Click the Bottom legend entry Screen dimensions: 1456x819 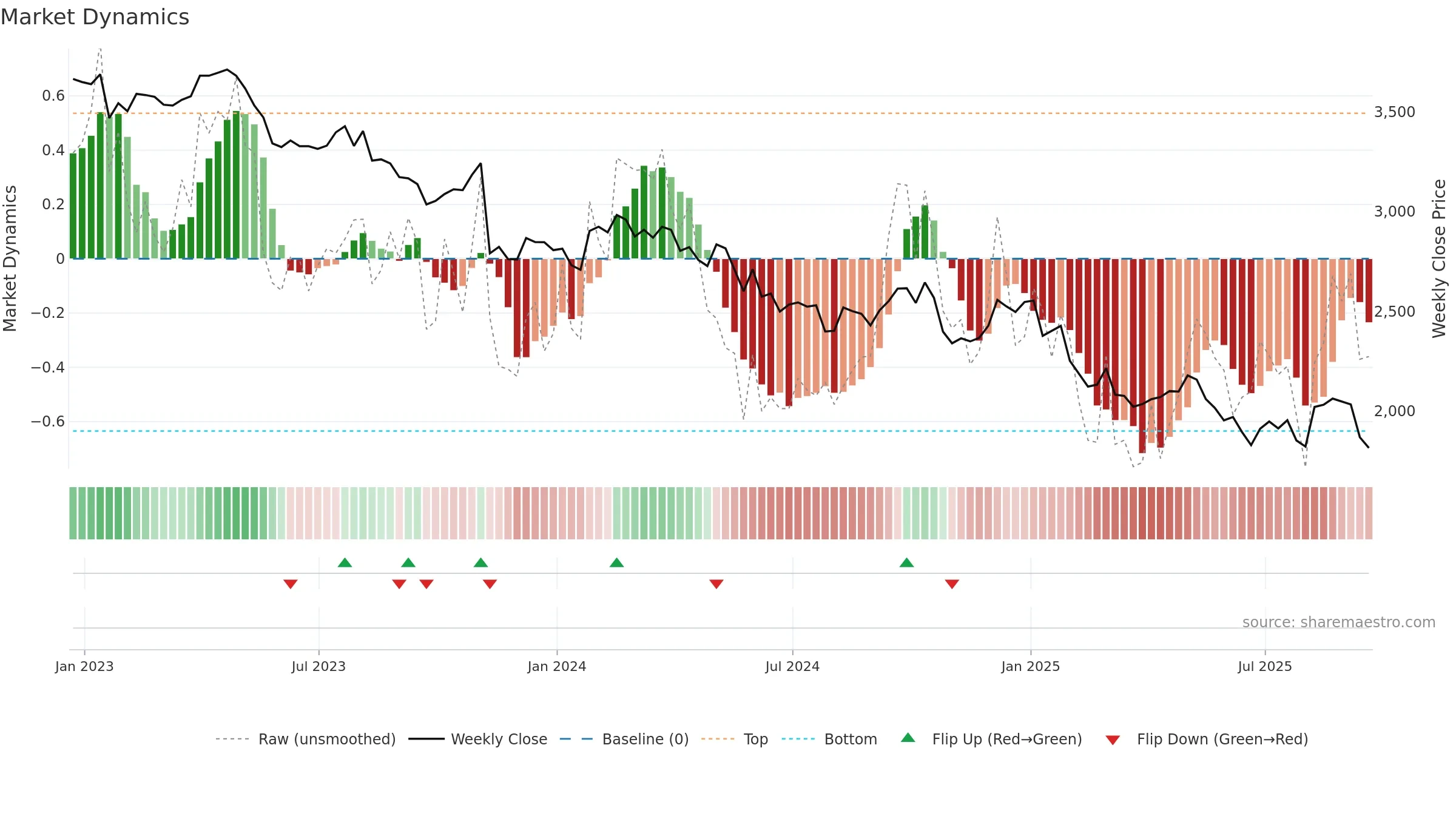(x=829, y=739)
